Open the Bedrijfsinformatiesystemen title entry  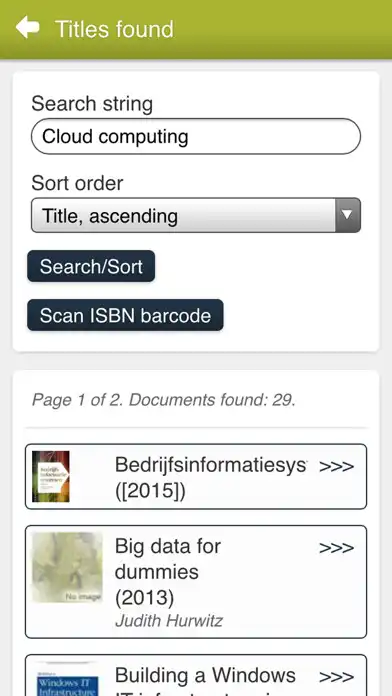pyautogui.click(x=196, y=476)
